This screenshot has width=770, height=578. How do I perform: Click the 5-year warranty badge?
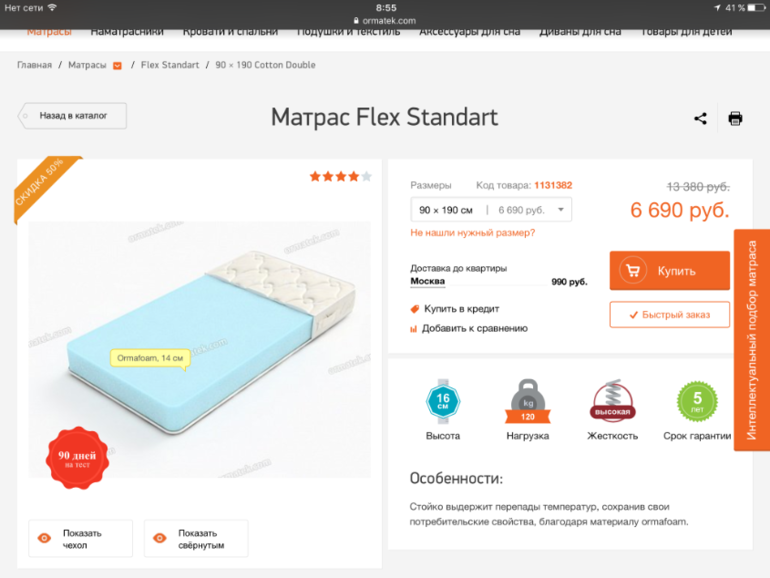click(697, 401)
